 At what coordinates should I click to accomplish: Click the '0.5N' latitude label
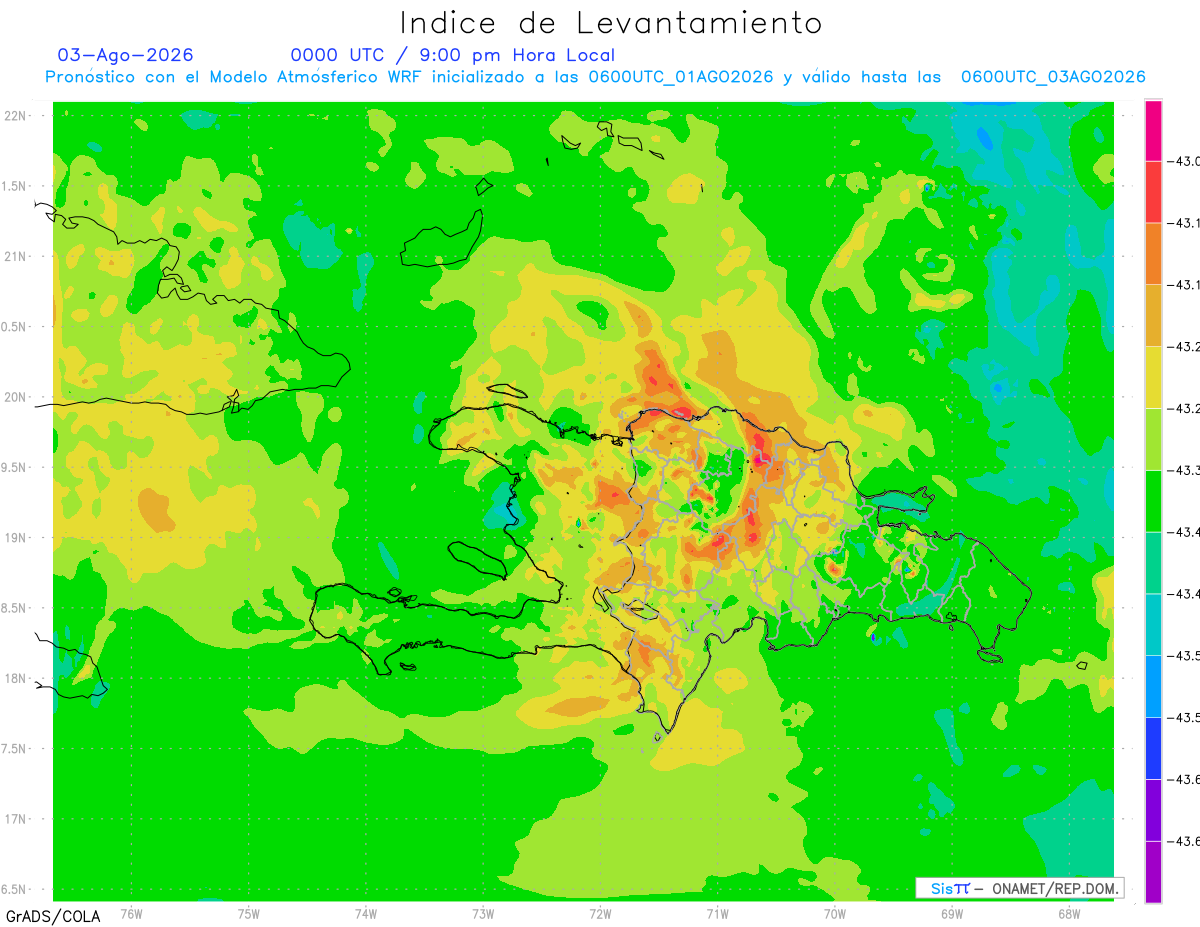14,327
